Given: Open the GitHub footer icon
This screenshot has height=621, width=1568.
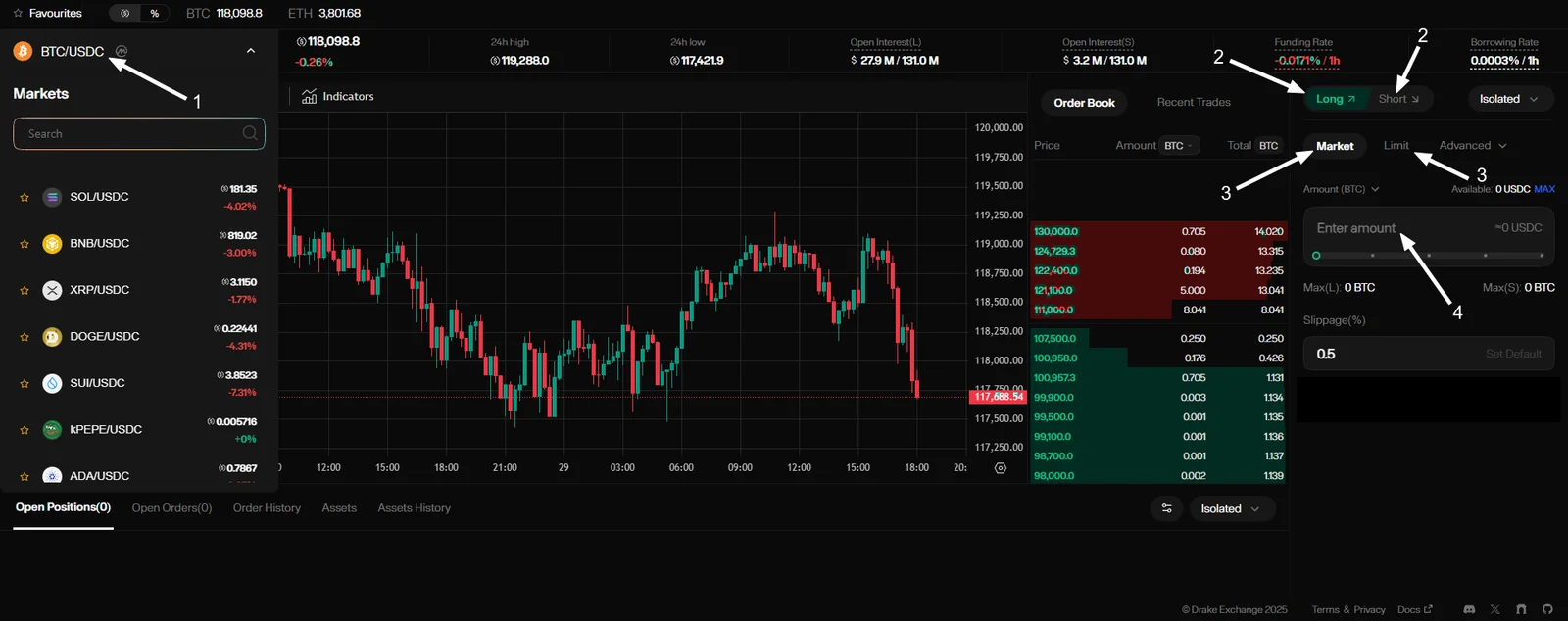Looking at the screenshot, I should click(x=1547, y=609).
